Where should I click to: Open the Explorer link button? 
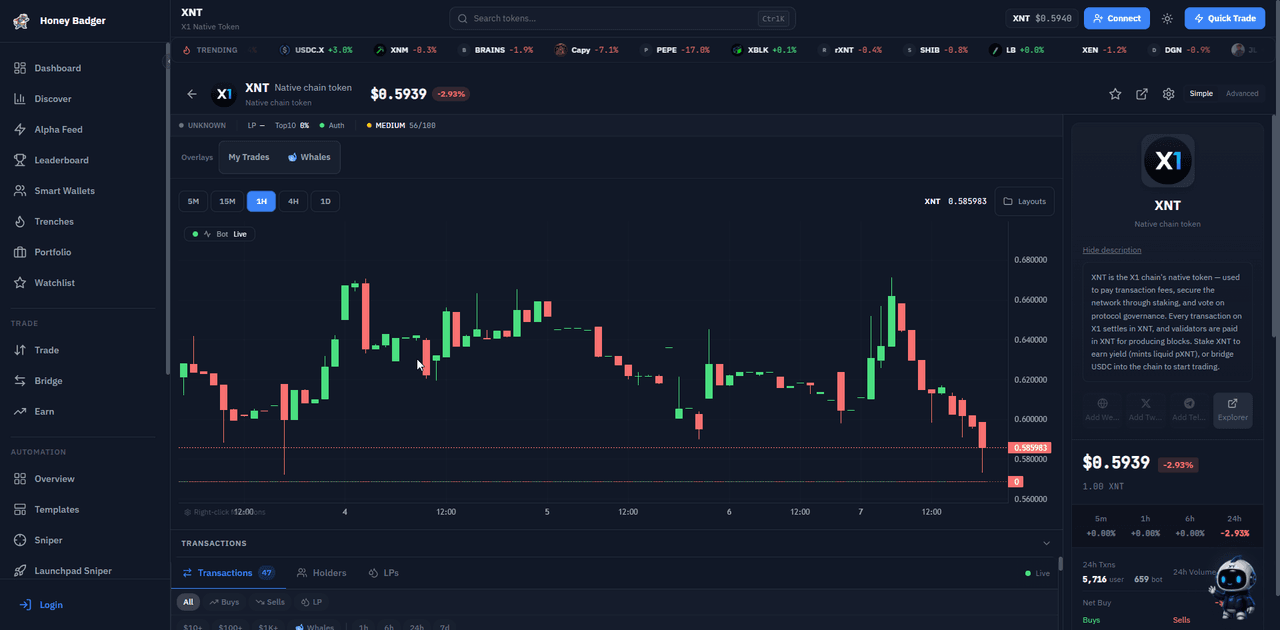pyautogui.click(x=1233, y=410)
